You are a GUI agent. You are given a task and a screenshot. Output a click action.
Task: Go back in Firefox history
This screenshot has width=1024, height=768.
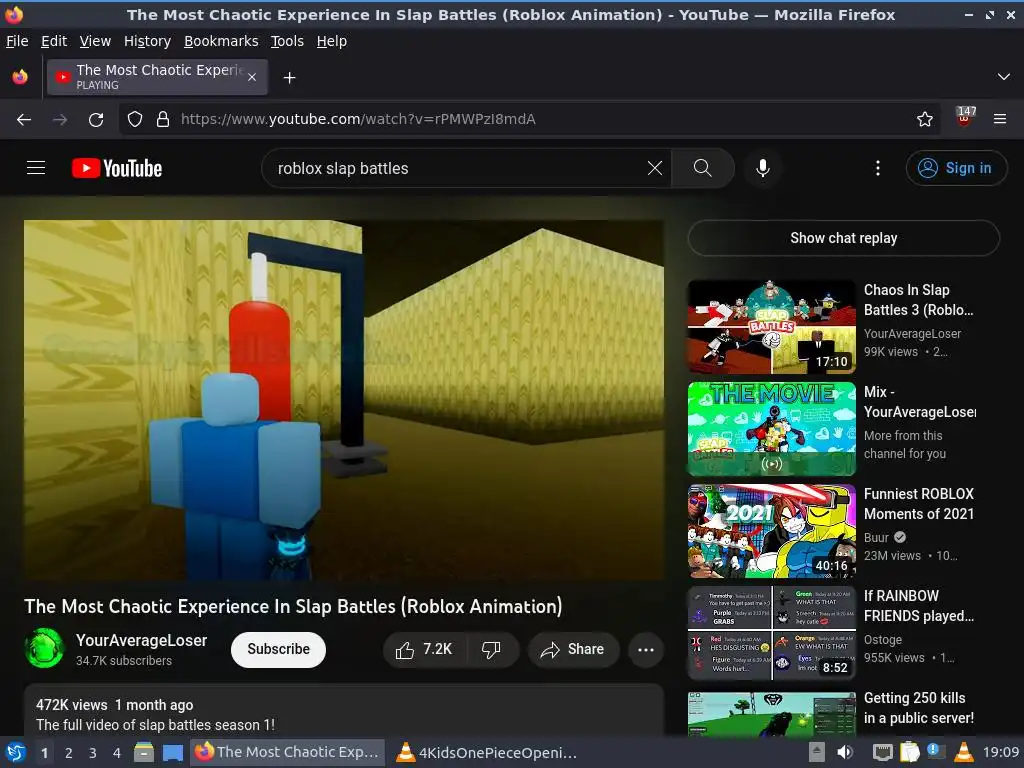coord(24,120)
